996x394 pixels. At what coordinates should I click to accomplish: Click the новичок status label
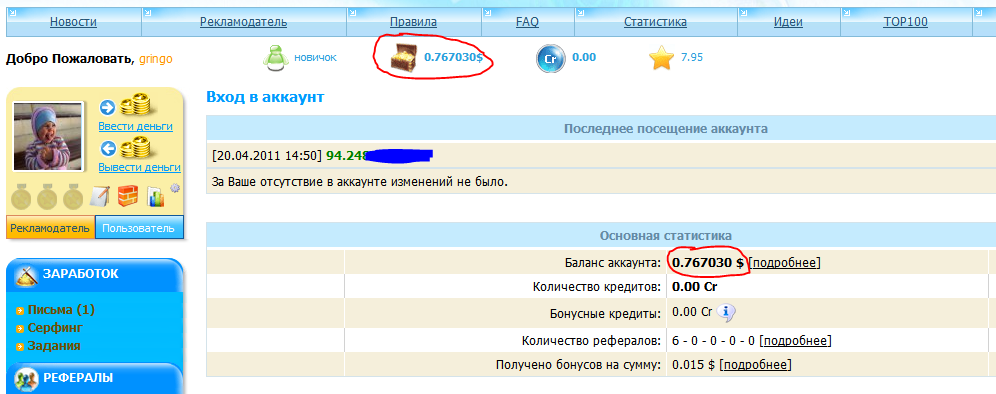[x=315, y=57]
